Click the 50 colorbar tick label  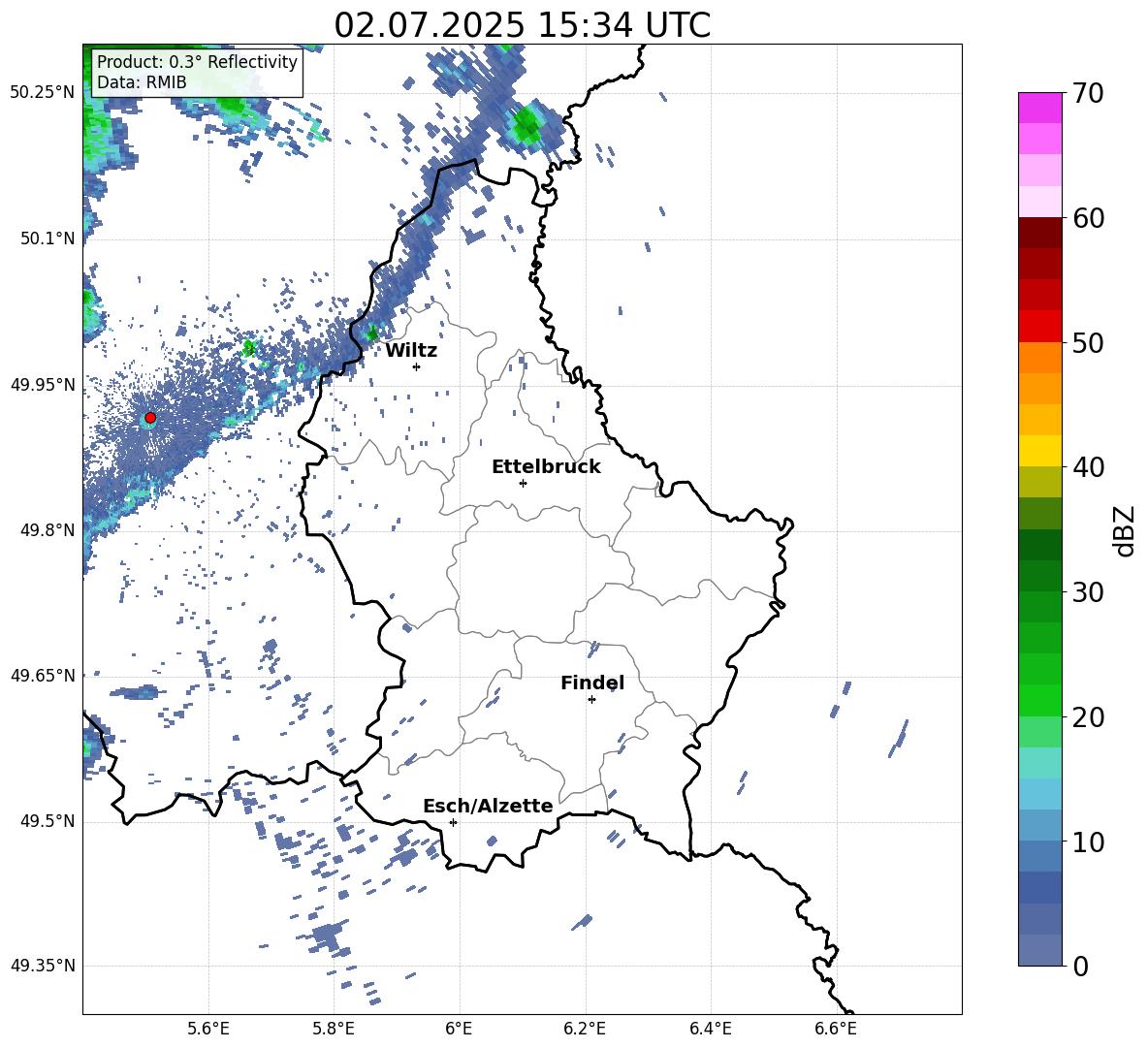coord(1088,342)
